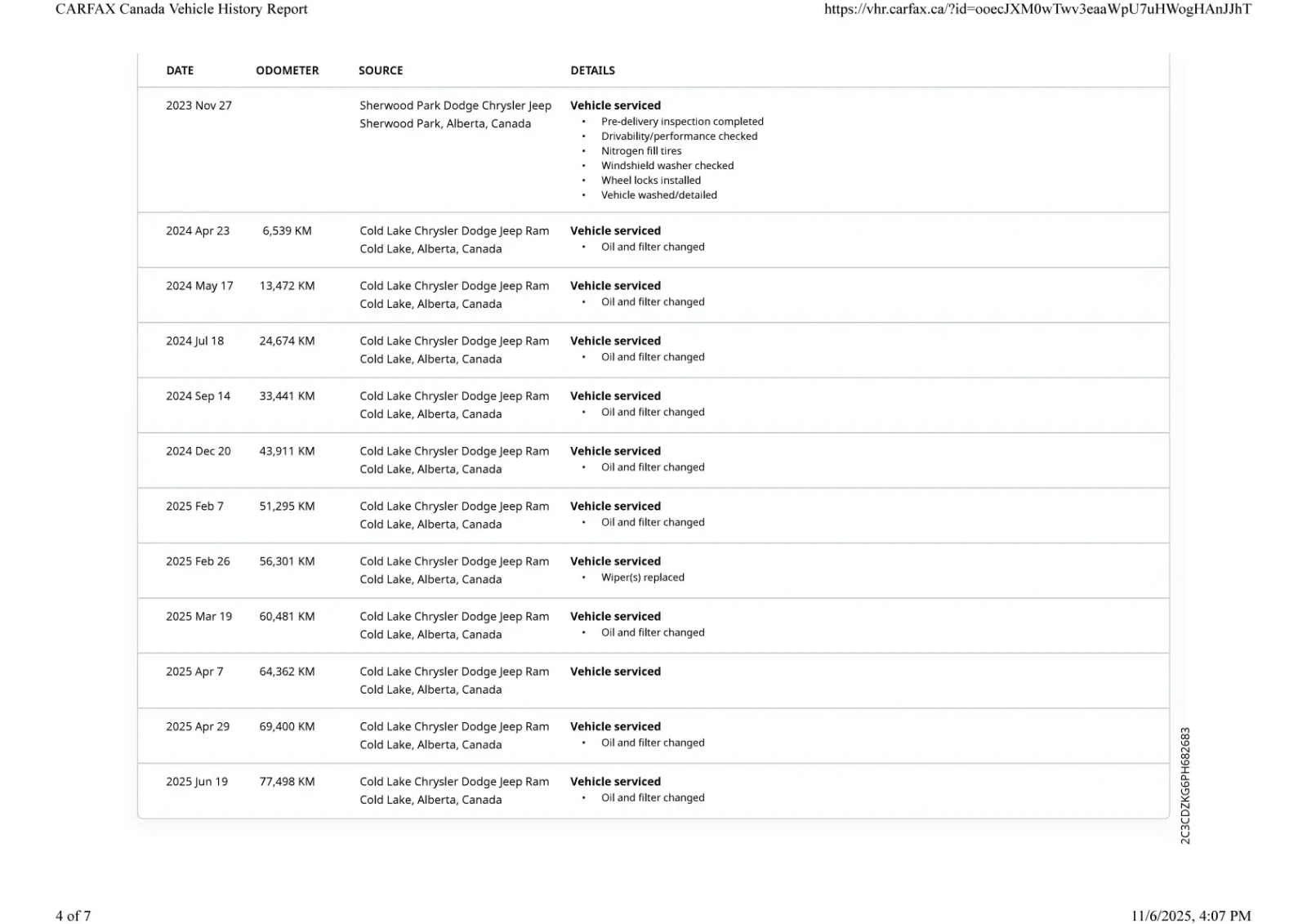1307x924 pixels.
Task: Click the print timestamp '11/6/2025, 4:07 PM'
Action: click(1191, 916)
